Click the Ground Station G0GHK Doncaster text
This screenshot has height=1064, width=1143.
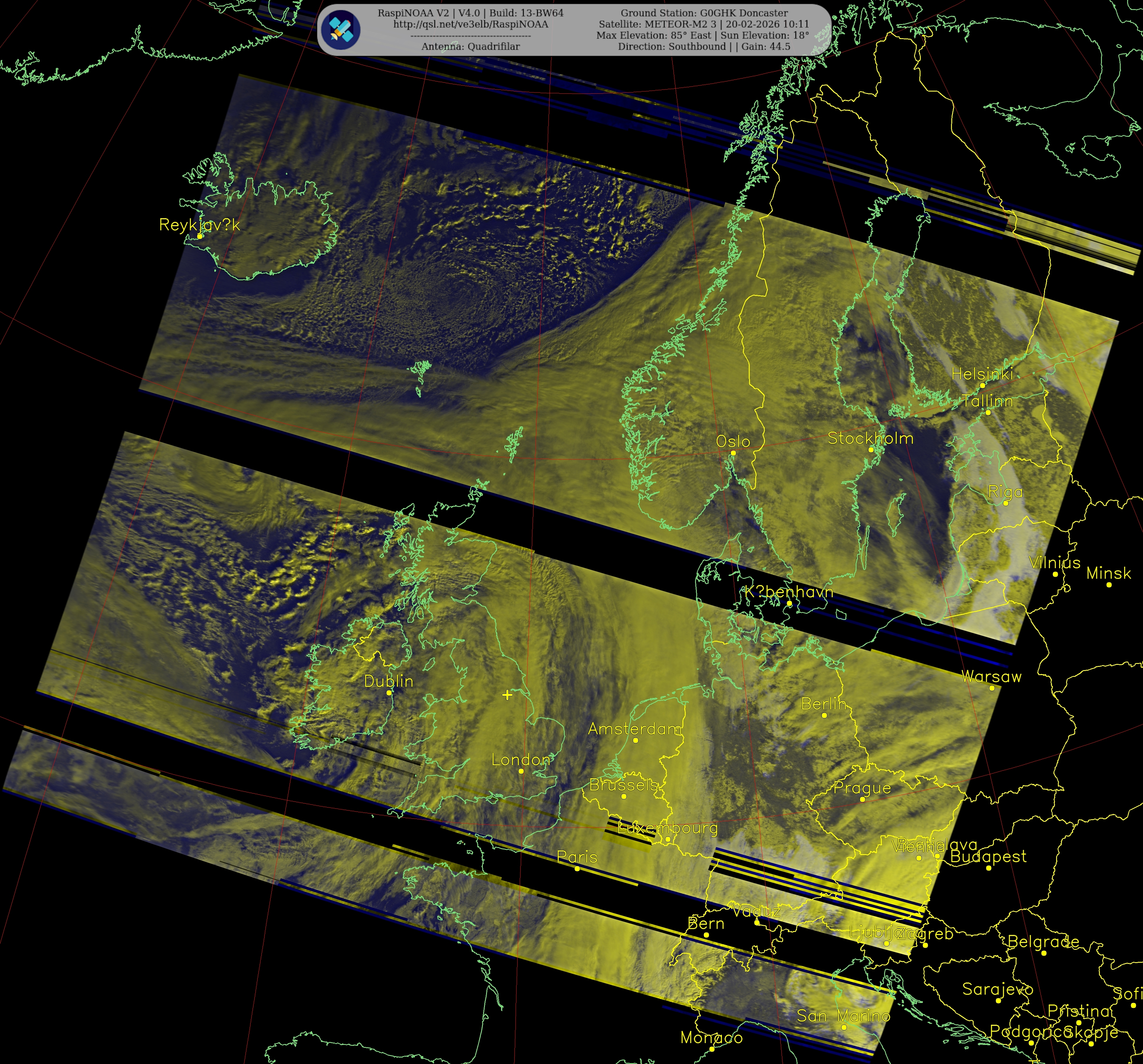(x=704, y=13)
